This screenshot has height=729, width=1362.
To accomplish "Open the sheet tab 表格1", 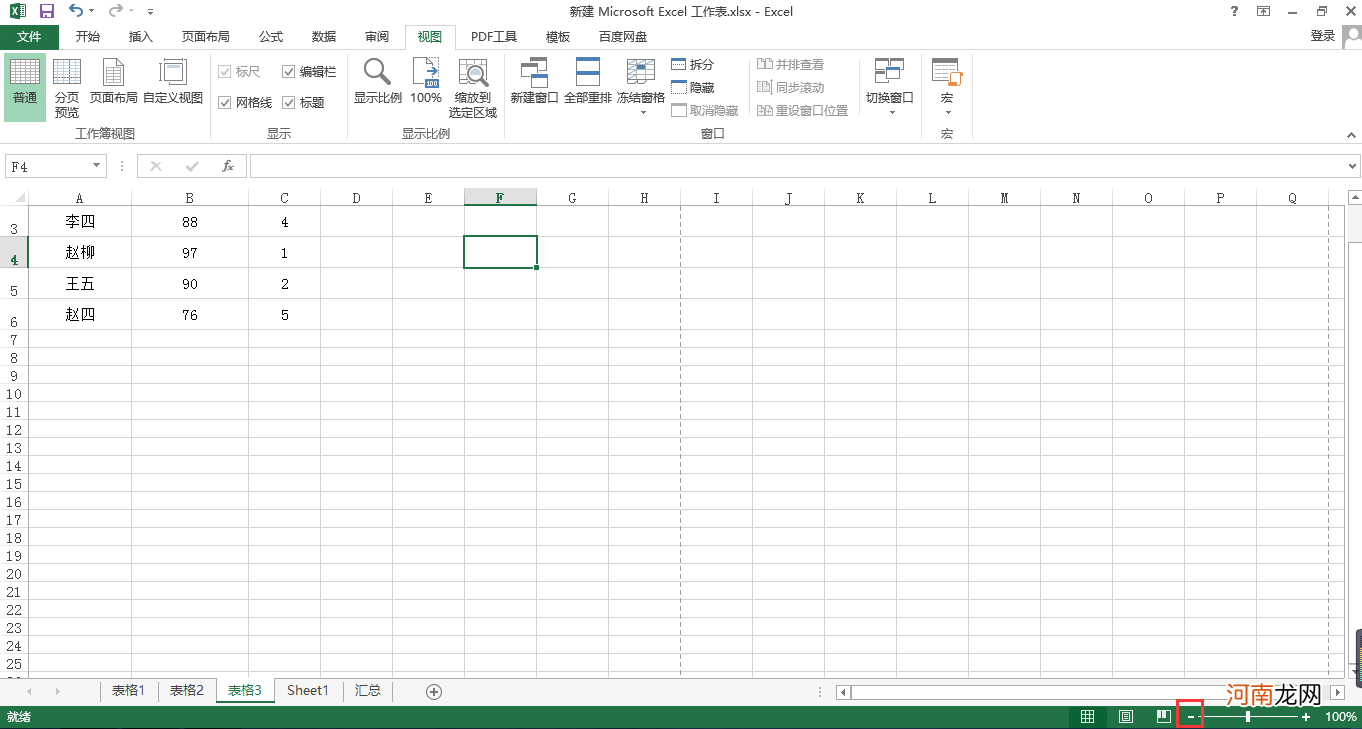I will click(128, 691).
